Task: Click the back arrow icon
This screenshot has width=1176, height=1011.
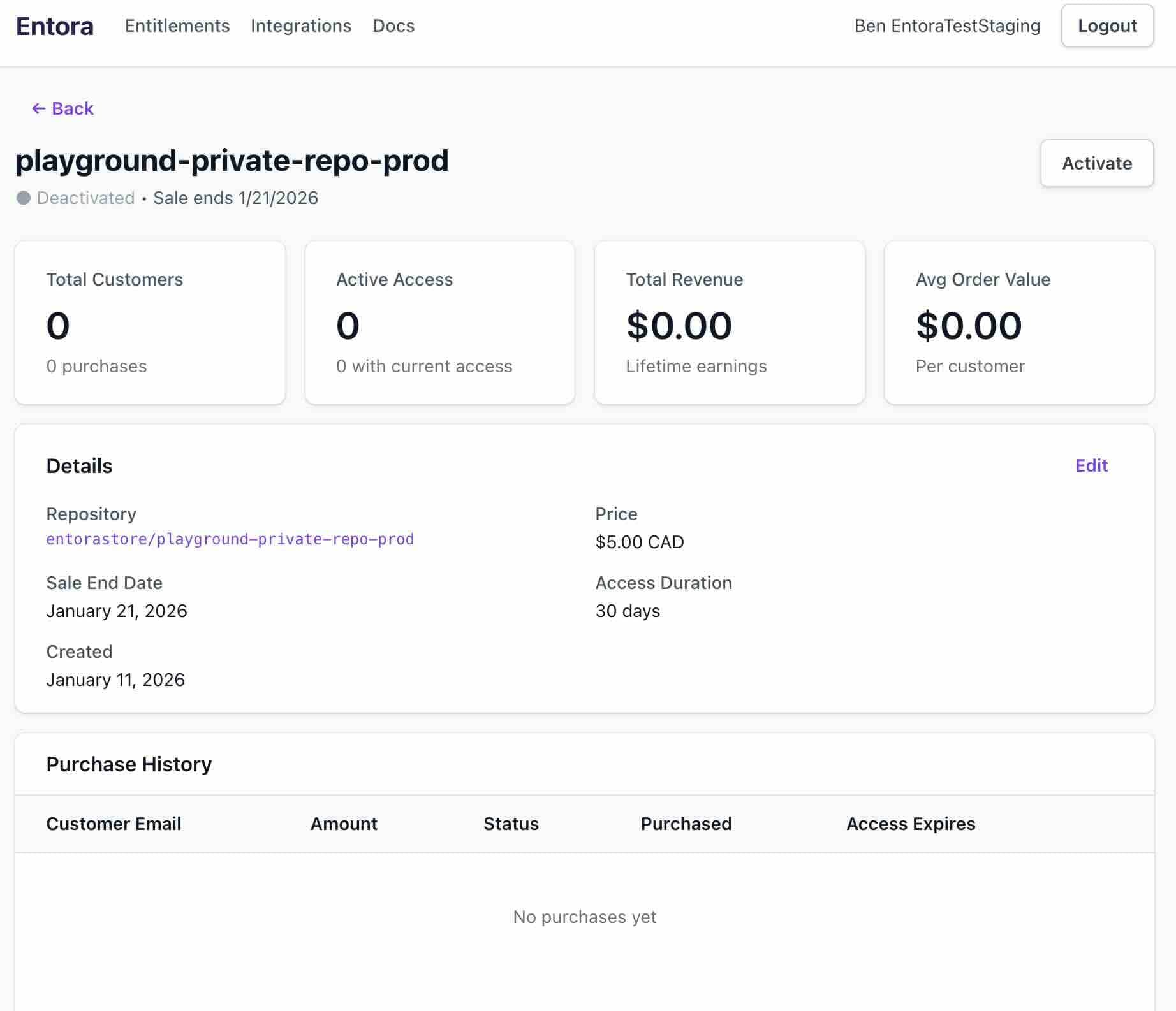Action: tap(38, 108)
